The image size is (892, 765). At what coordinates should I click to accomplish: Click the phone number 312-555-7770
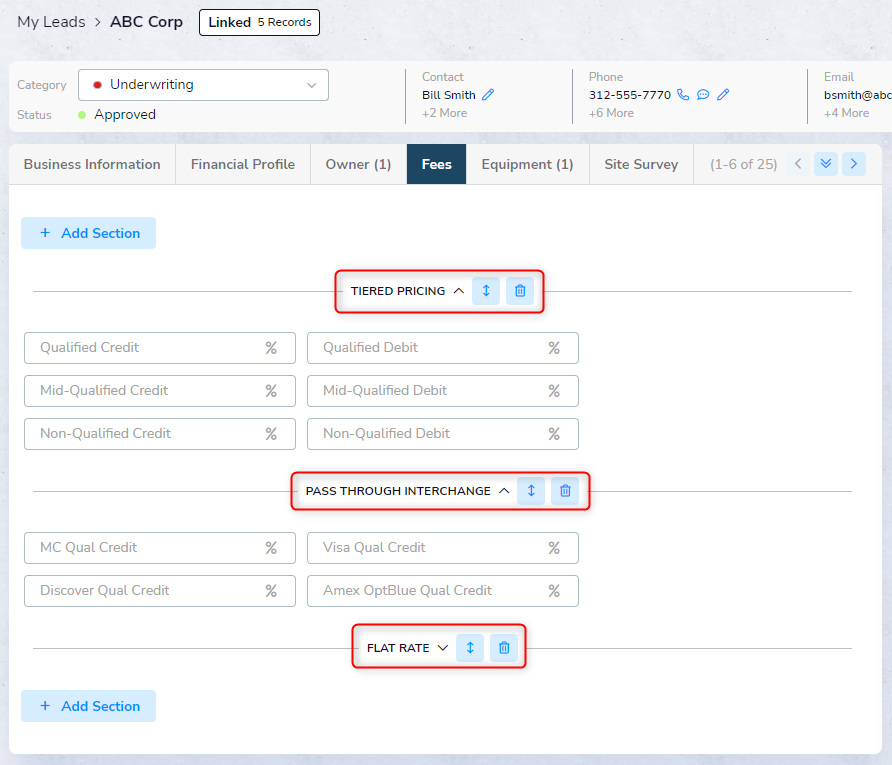630,95
